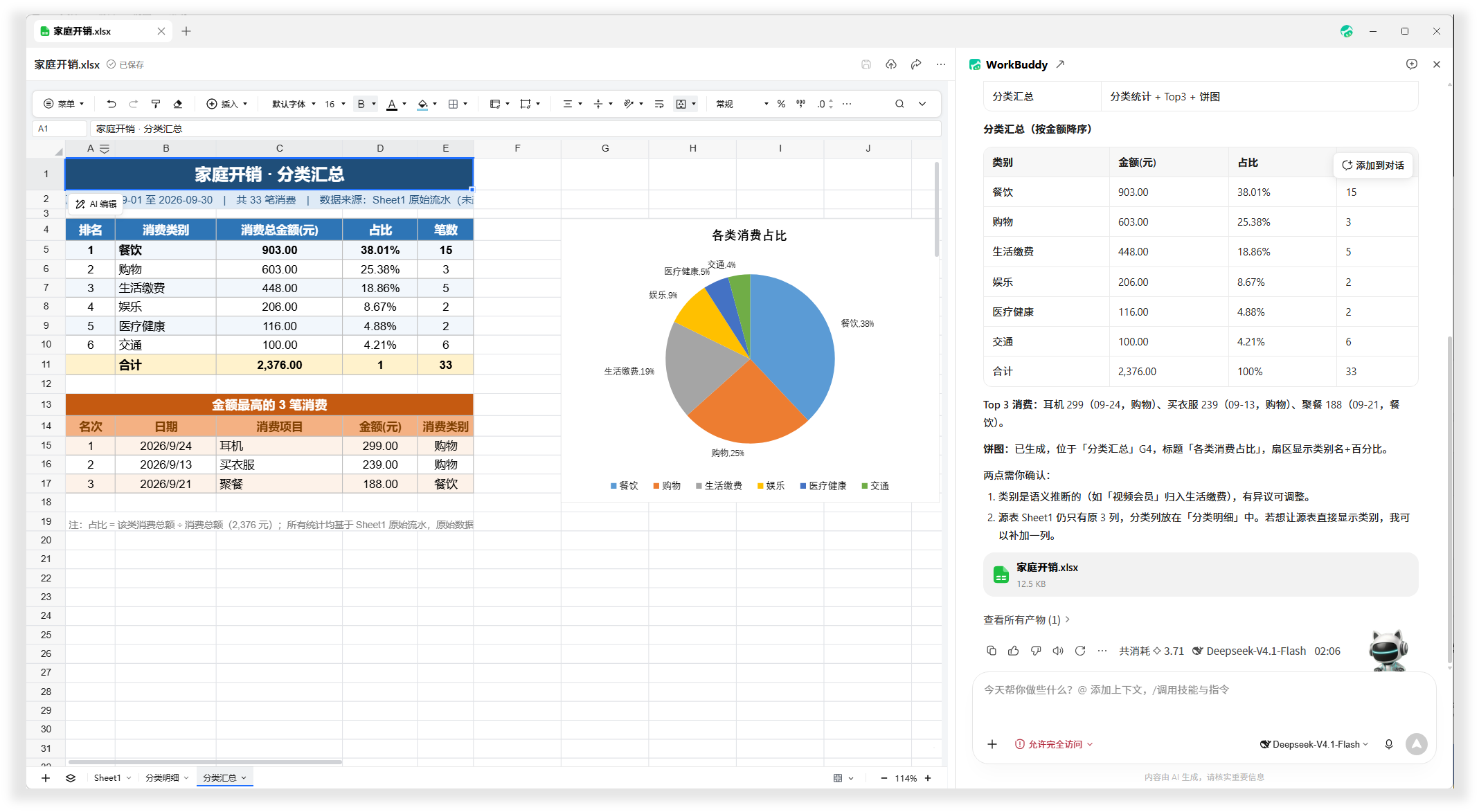This screenshot has width=1479, height=812.
Task: Open the 菜单 menu
Action: [64, 104]
